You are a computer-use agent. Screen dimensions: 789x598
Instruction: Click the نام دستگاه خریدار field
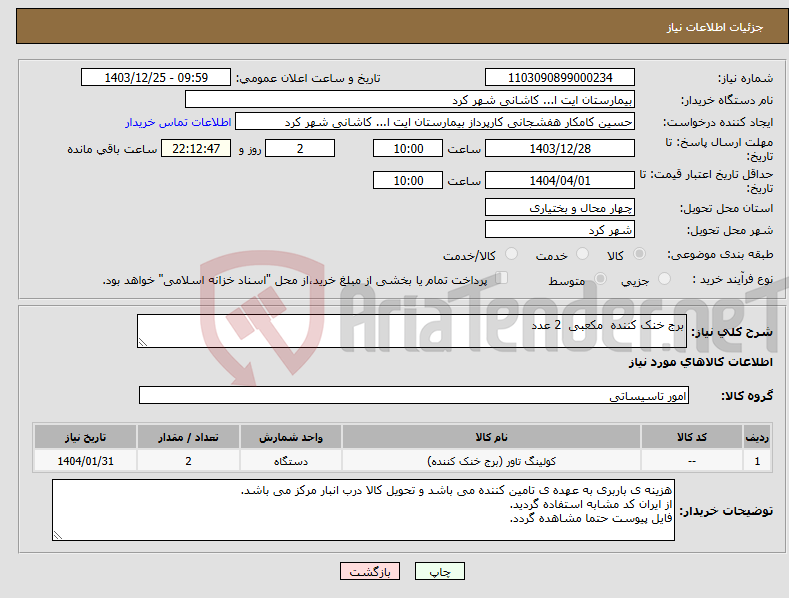click(x=410, y=100)
